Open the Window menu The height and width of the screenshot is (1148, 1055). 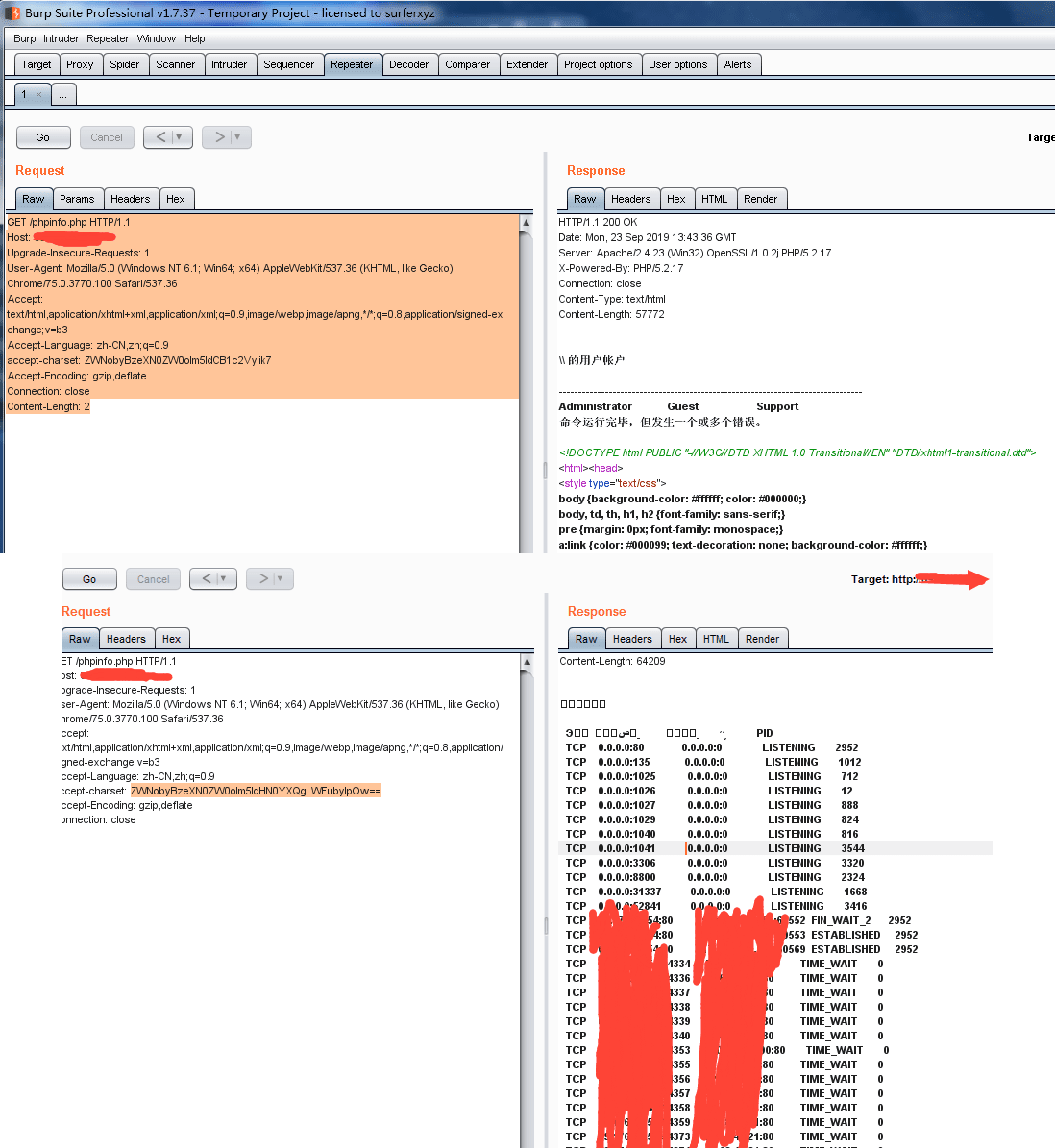156,39
